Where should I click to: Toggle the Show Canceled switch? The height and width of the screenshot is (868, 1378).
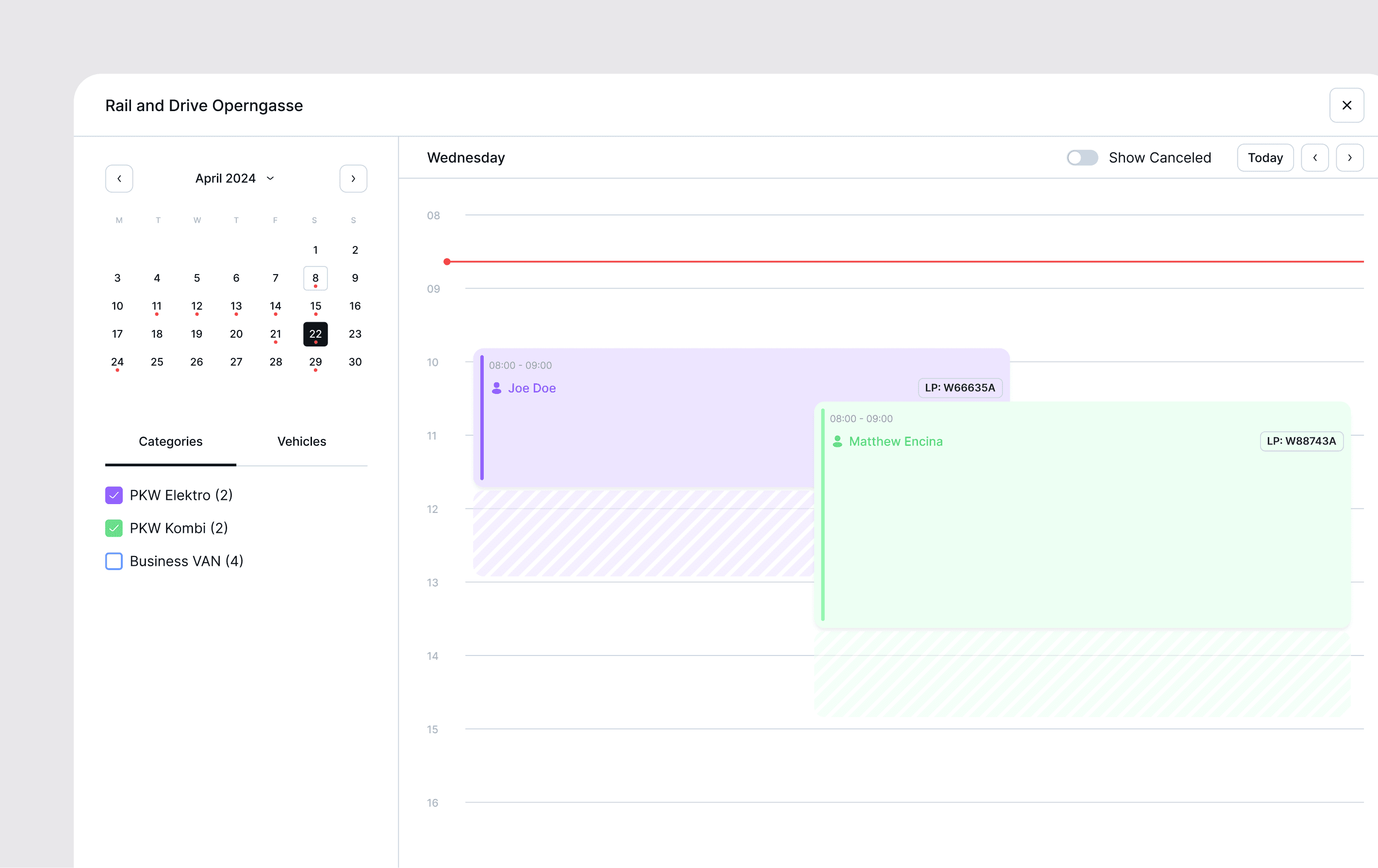(1082, 158)
